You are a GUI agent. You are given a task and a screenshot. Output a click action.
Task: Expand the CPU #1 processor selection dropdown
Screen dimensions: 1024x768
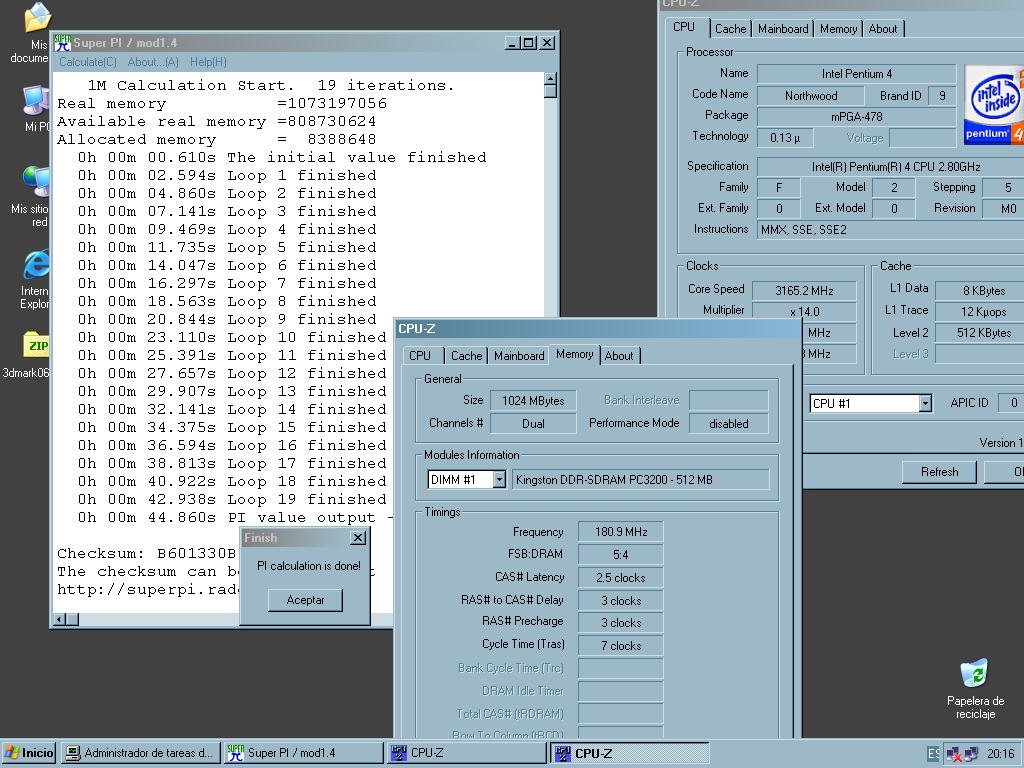coord(925,404)
